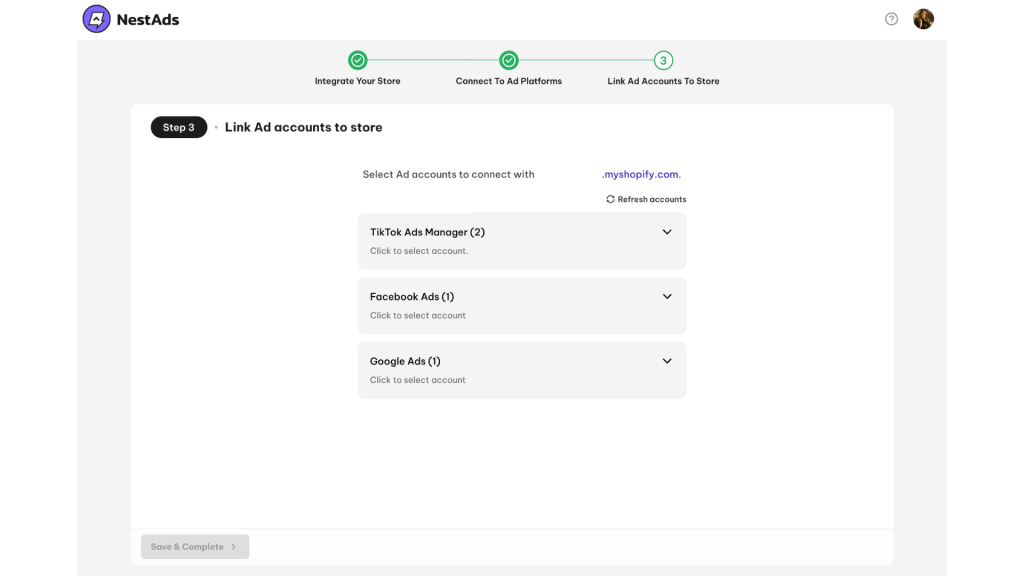The image size is (1024, 576).
Task: Click the Connect To Ad Platforms checkmark
Action: [x=509, y=60]
